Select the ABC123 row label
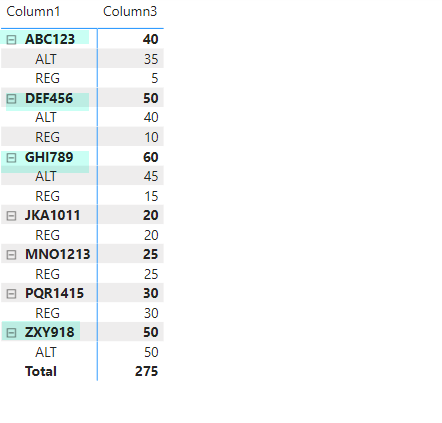Viewport: 442px width, 423px height. (50, 39)
